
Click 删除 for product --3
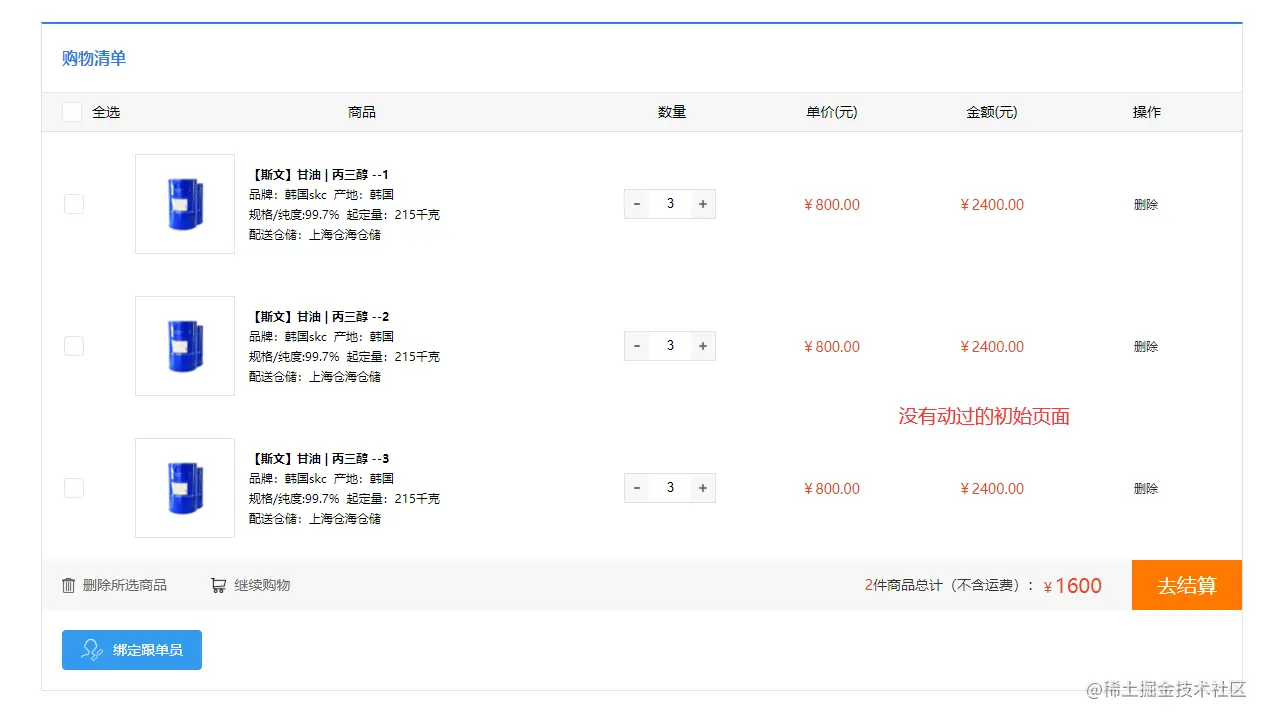click(1146, 489)
